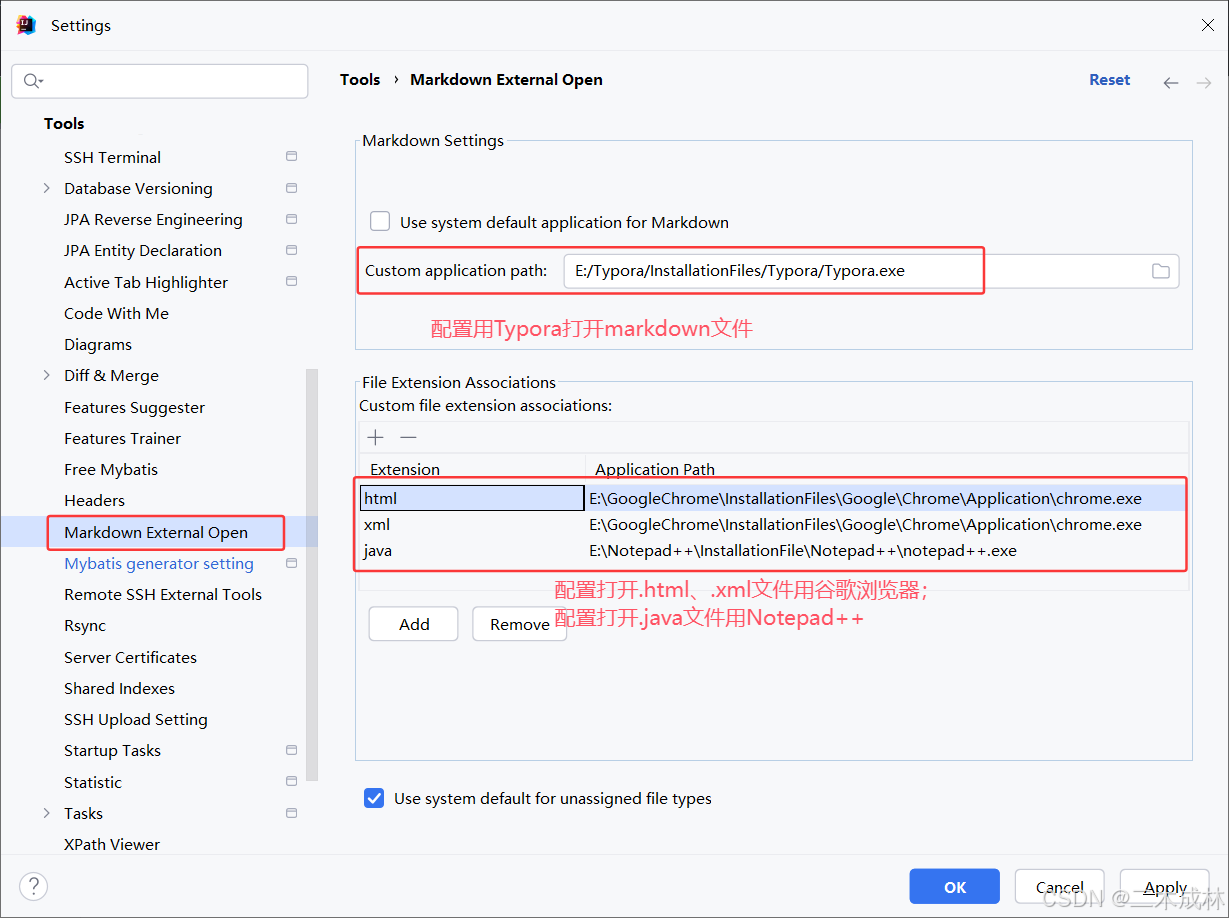Click the Tools heading in settings tree
This screenshot has width=1229, height=918.
click(x=64, y=123)
